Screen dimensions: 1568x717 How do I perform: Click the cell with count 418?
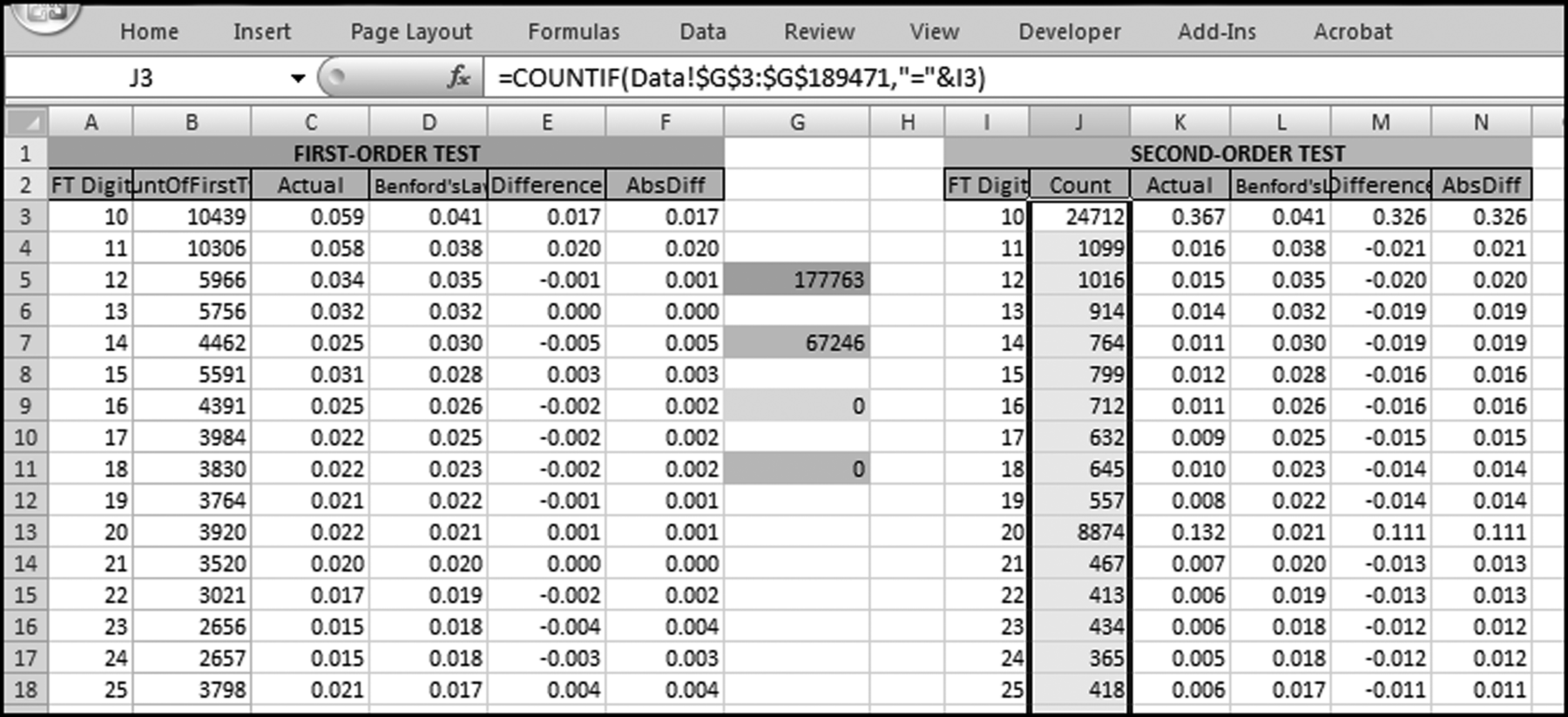pos(1079,689)
